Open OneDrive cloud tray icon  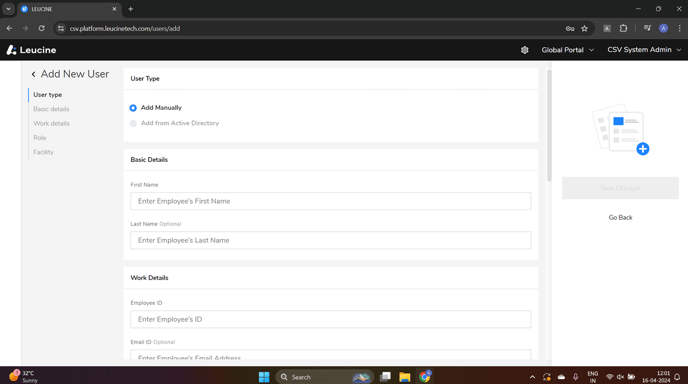pyautogui.click(x=561, y=377)
